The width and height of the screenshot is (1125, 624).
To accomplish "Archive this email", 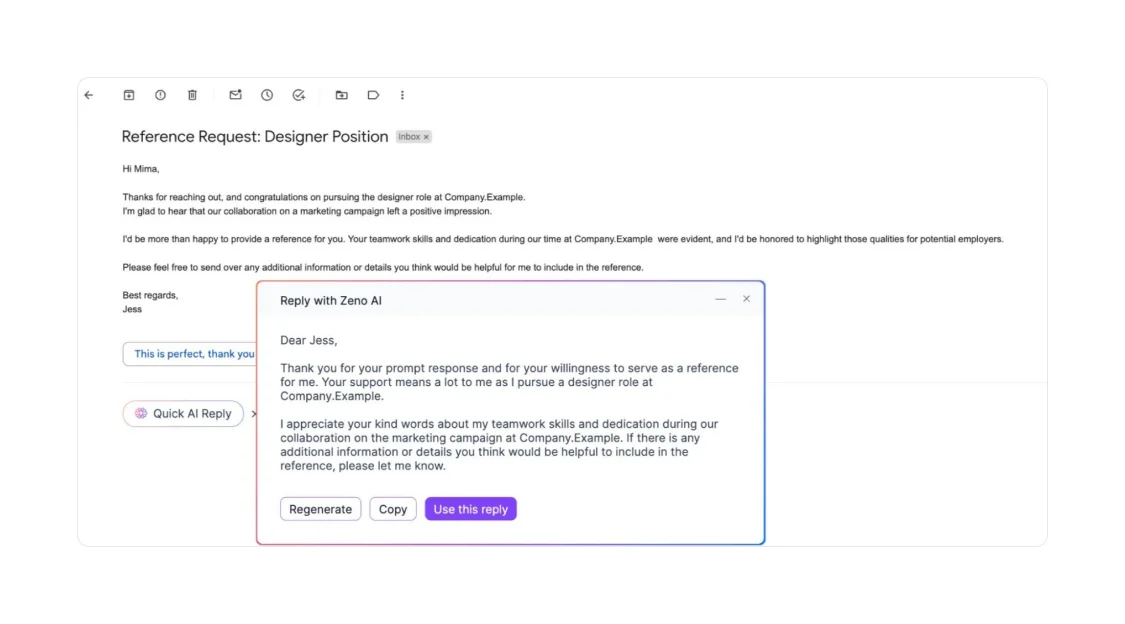I will click(129, 95).
